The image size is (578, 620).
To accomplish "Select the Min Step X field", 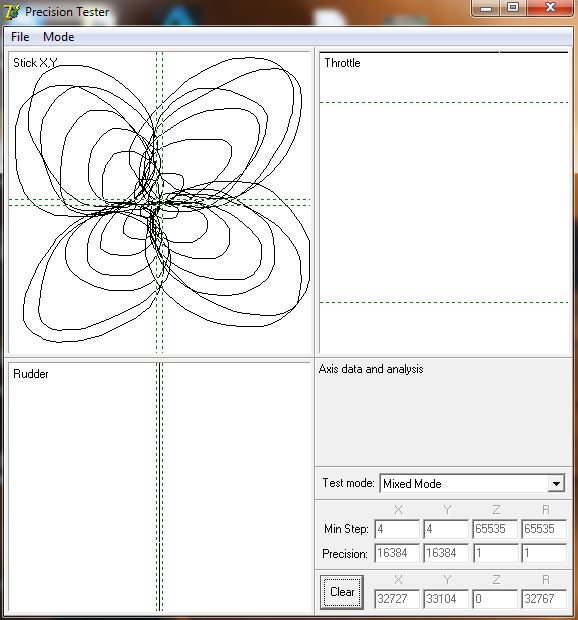I will (397, 529).
